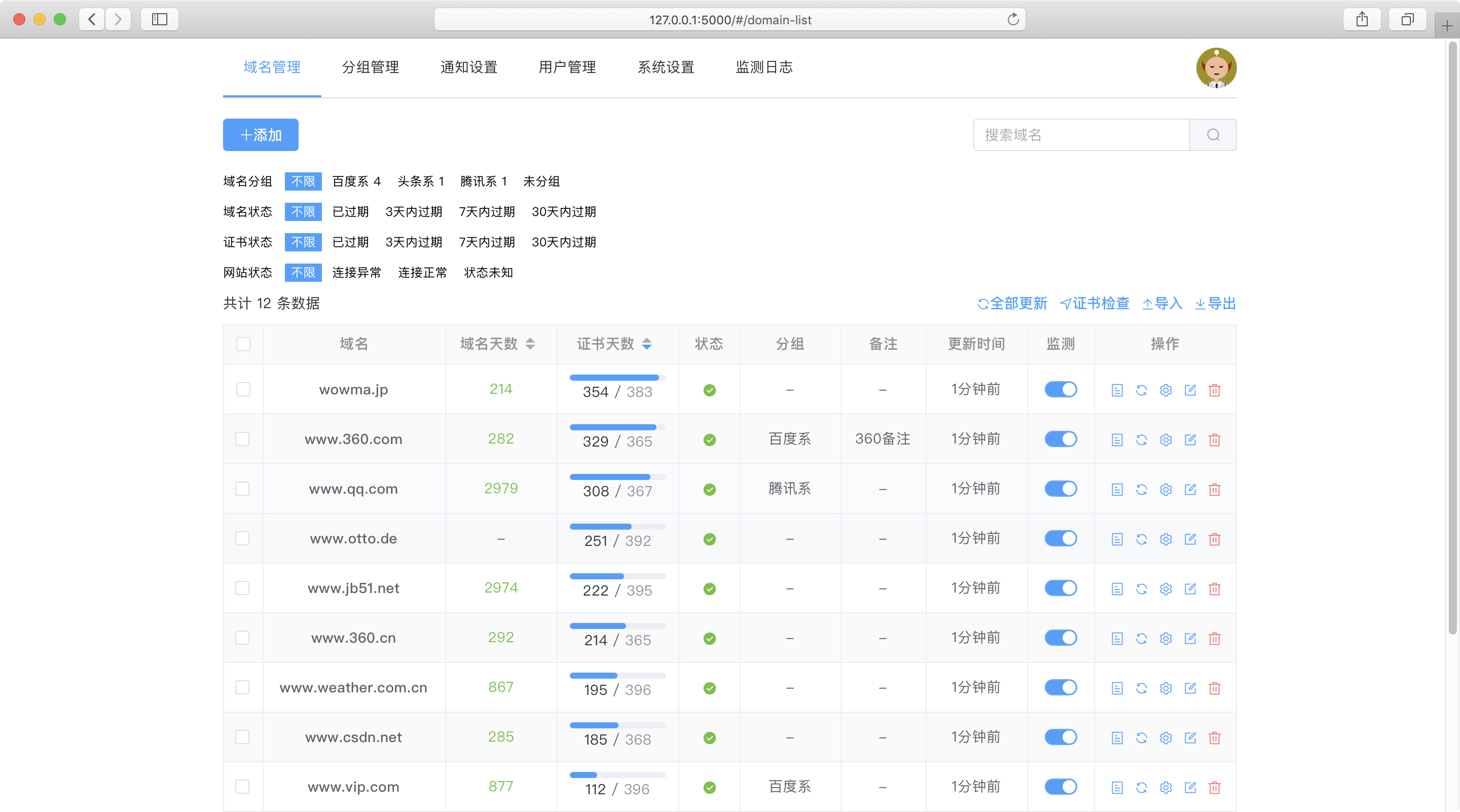Image resolution: width=1460 pixels, height=812 pixels.
Task: Click the ＋添加 button
Action: tap(261, 135)
